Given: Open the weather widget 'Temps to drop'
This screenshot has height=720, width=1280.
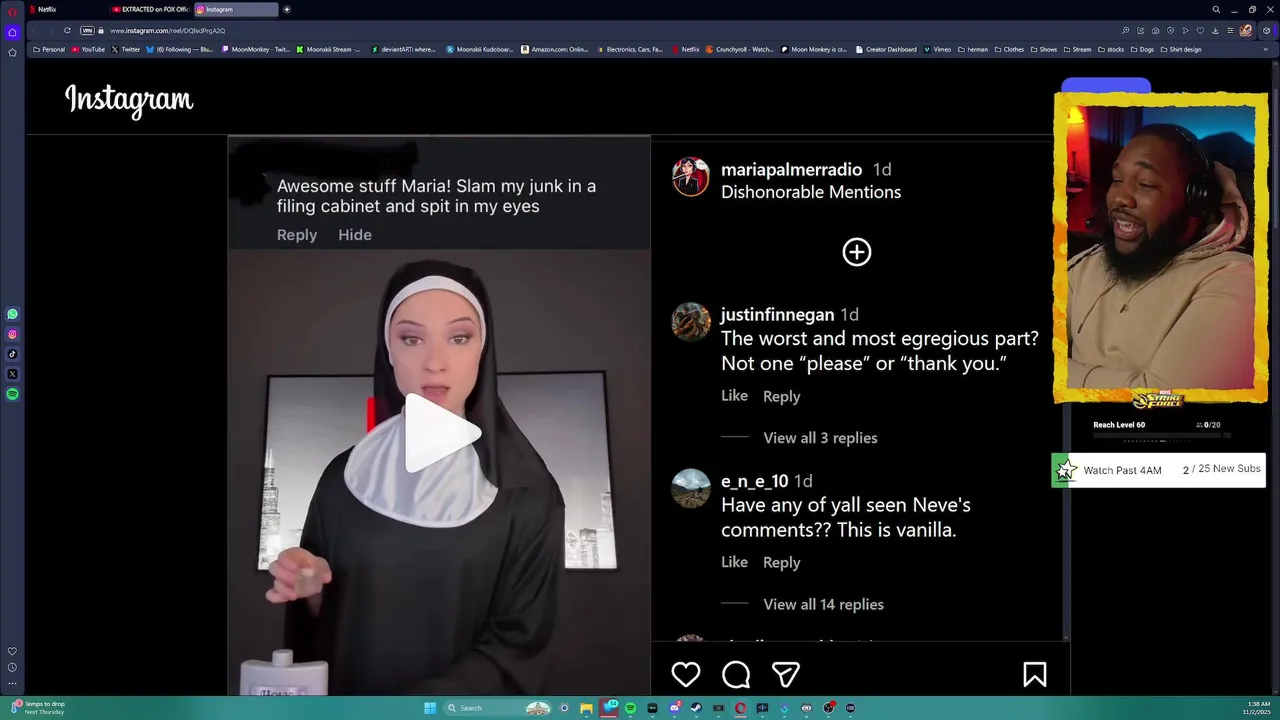Looking at the screenshot, I should [37, 708].
